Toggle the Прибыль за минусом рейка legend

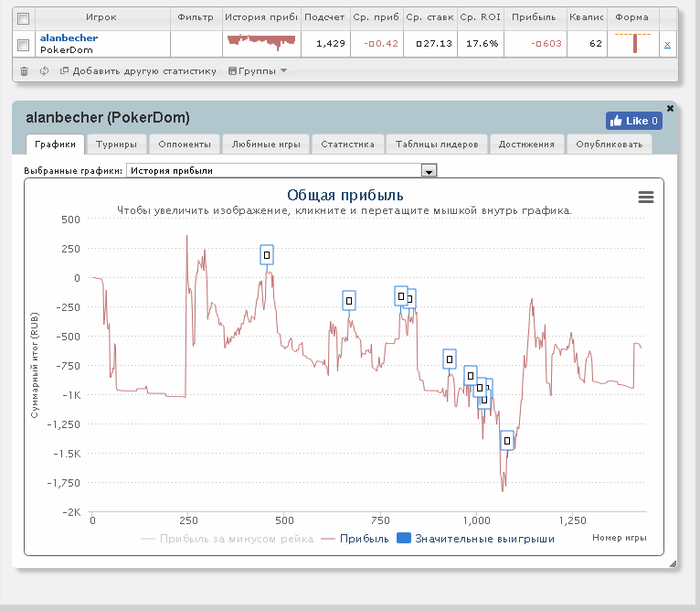[x=227, y=539]
